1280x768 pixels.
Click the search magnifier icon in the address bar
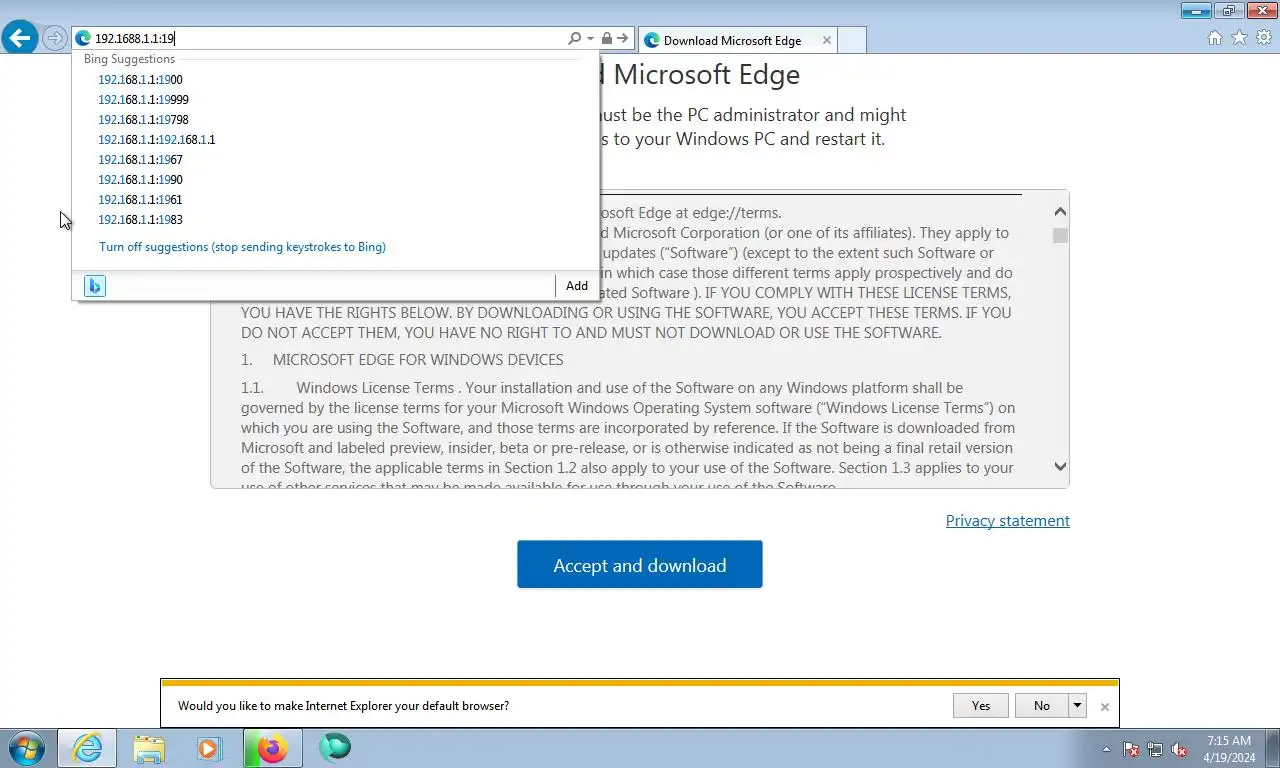coord(574,39)
